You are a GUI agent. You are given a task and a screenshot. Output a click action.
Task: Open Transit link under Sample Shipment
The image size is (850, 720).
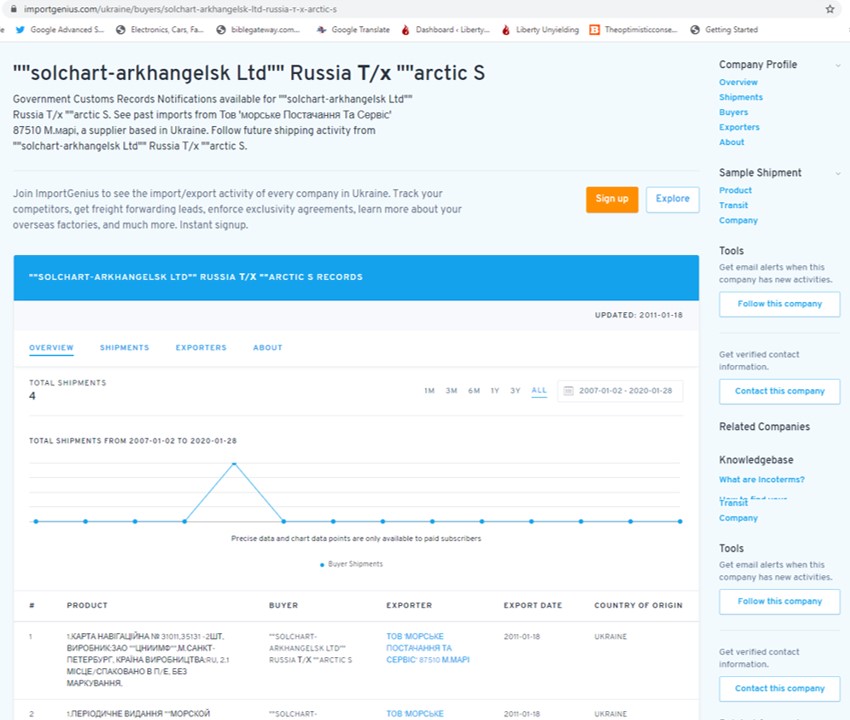click(x=733, y=205)
